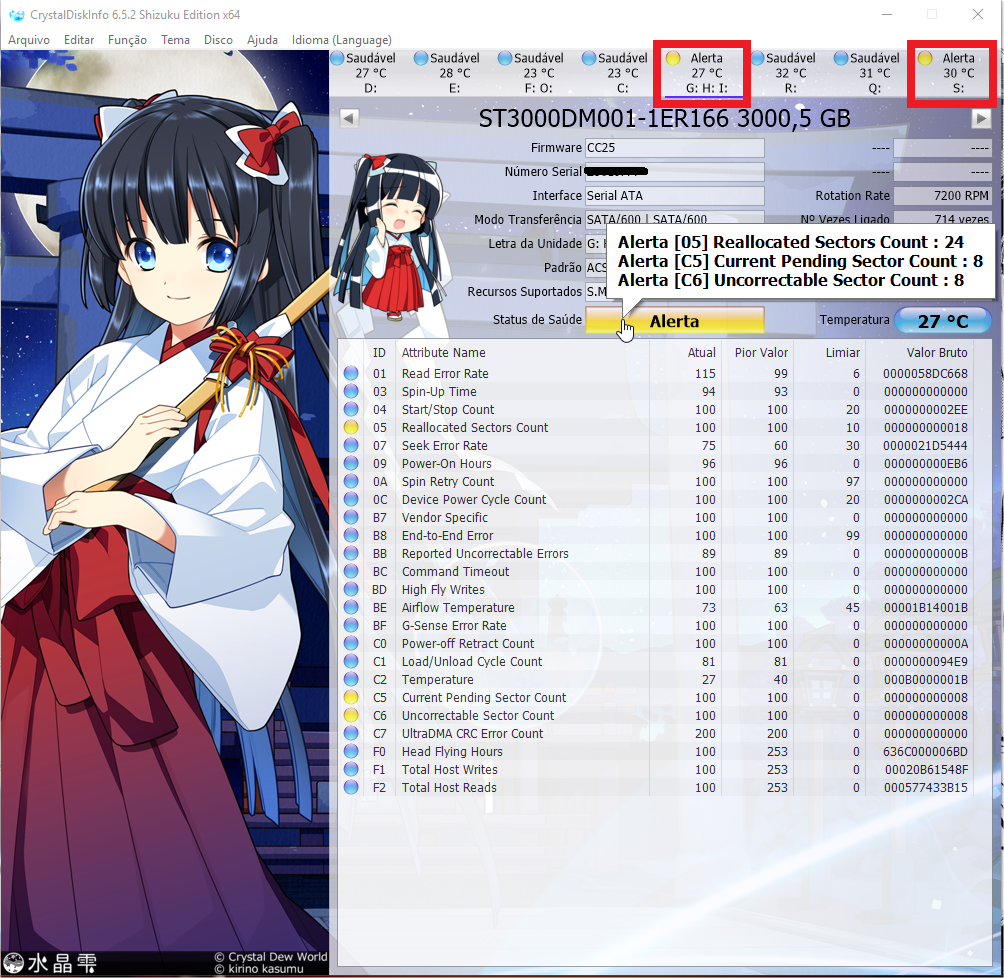
Task: Click the blue status icon for High Fly Writes
Action: coord(351,589)
